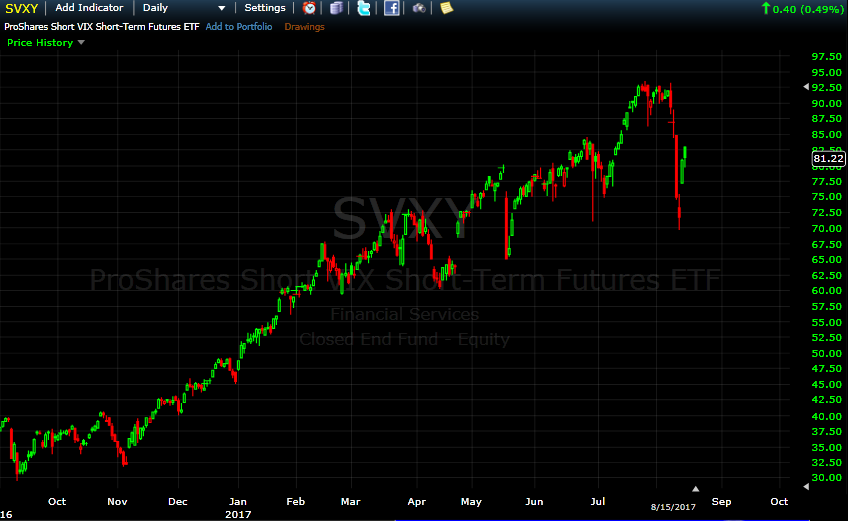This screenshot has width=848, height=521.
Task: Click the Sep month axis label
Action: (x=721, y=502)
